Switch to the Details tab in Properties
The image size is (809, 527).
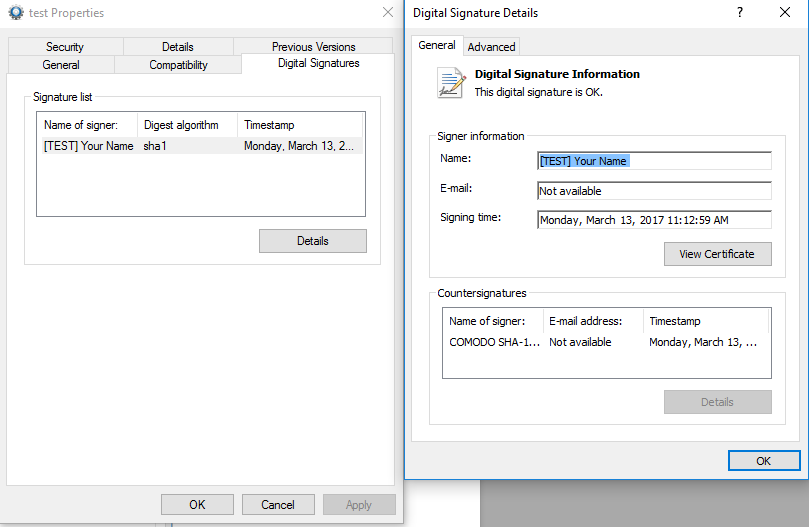178,47
